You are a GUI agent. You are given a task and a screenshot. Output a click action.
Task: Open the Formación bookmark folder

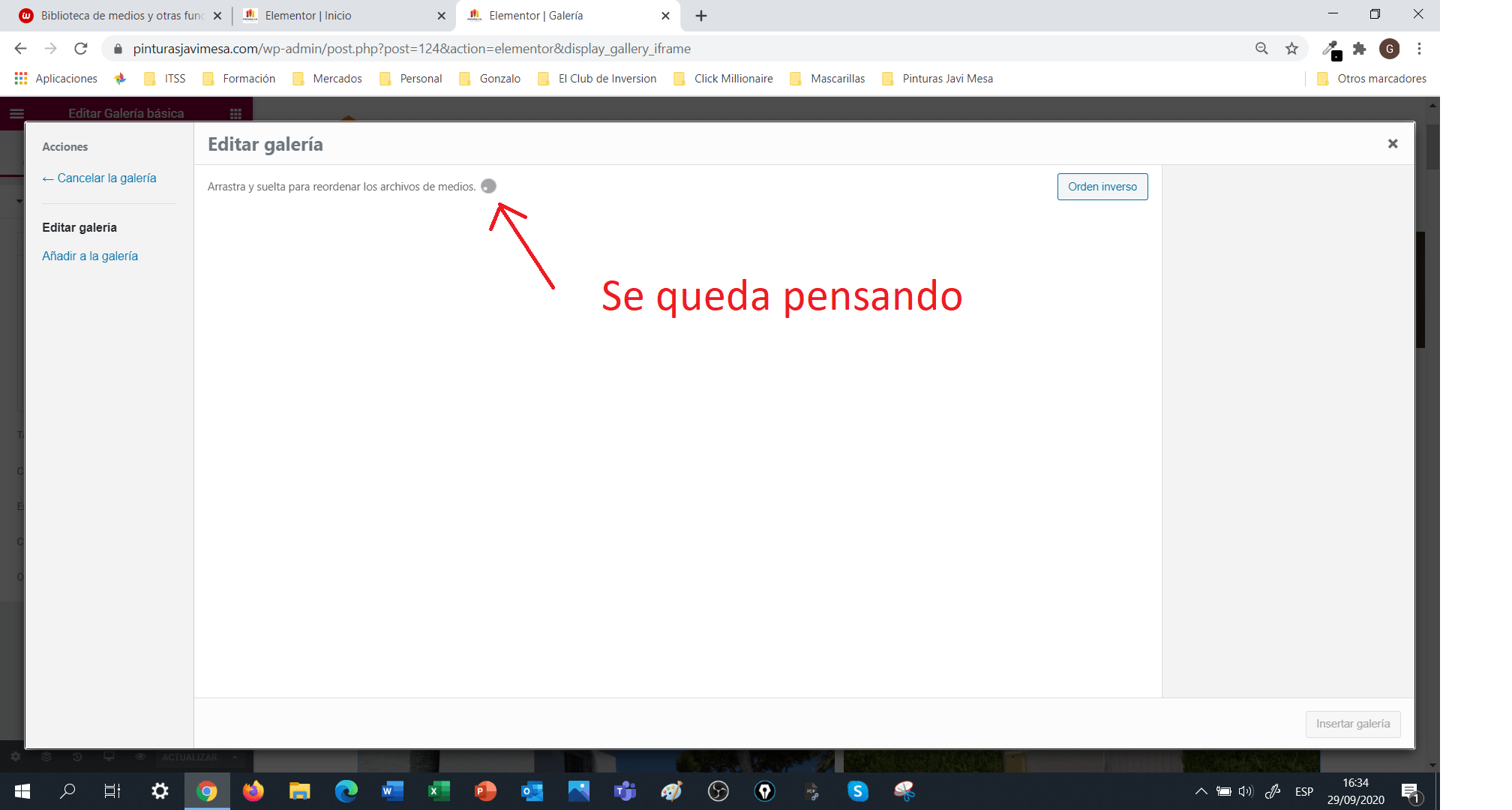[x=239, y=79]
